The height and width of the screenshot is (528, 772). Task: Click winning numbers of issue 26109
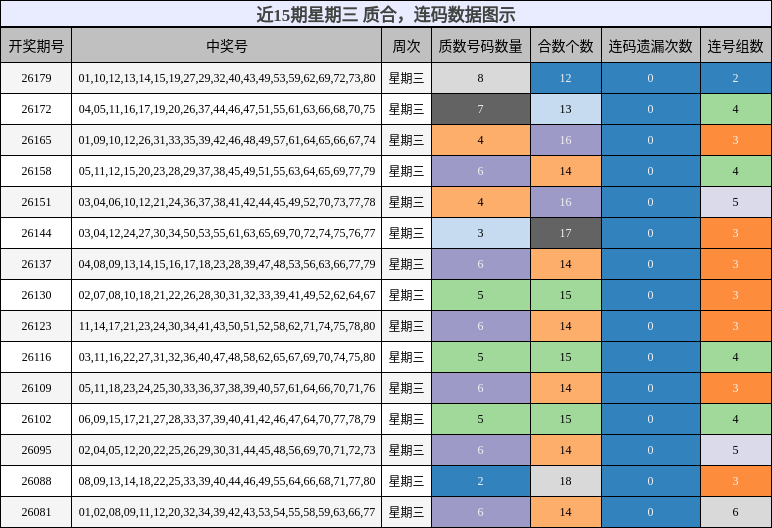pyautogui.click(x=226, y=388)
